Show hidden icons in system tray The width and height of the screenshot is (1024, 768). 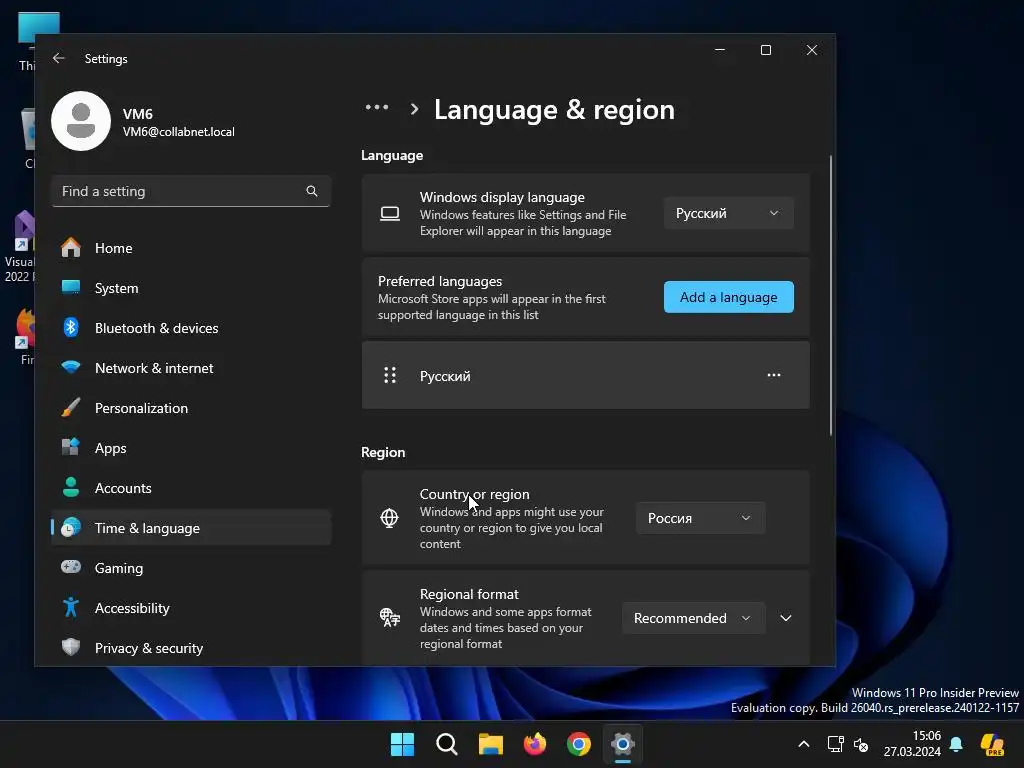tap(804, 744)
